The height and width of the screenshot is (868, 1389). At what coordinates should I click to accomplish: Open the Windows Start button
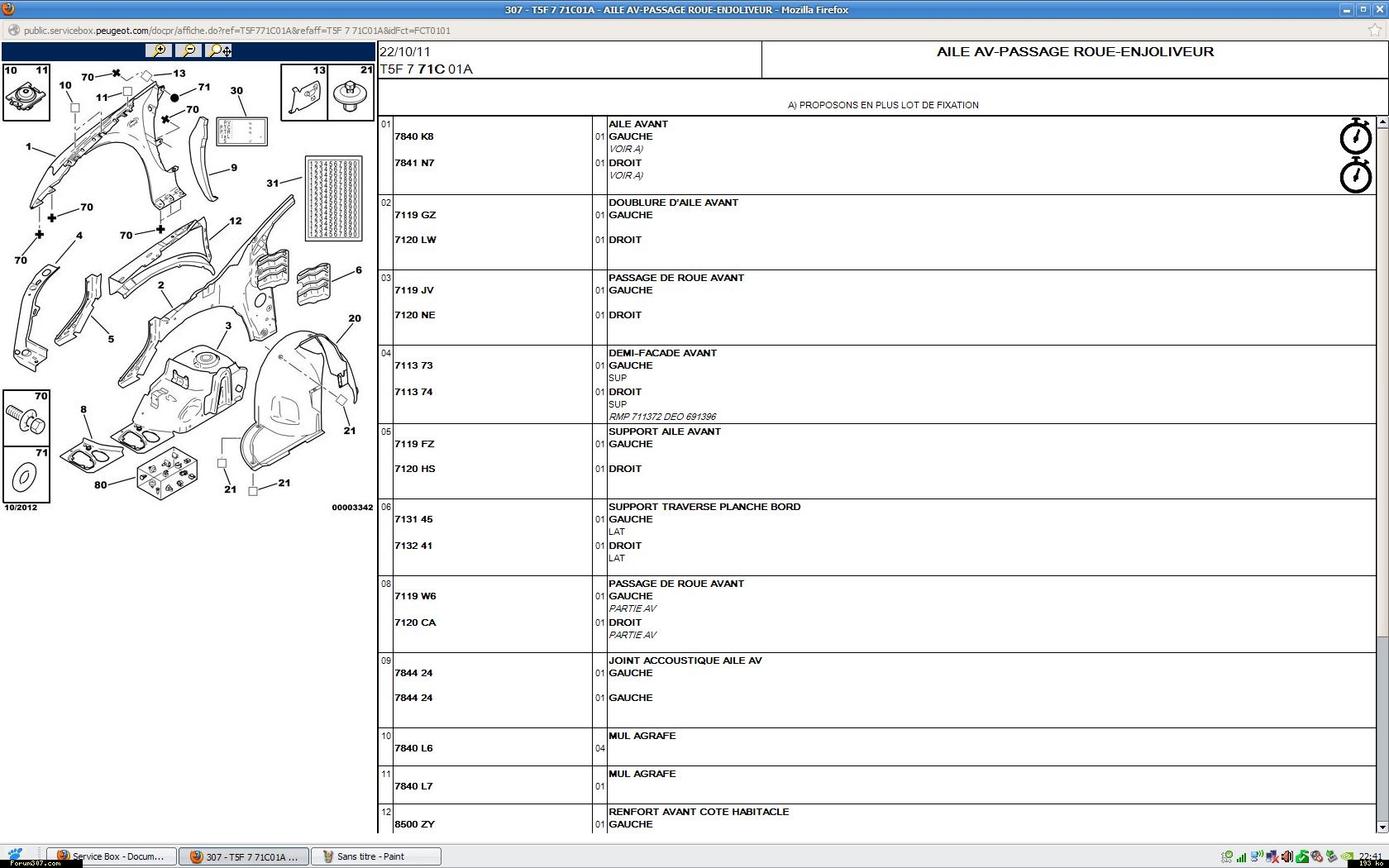click(x=15, y=856)
